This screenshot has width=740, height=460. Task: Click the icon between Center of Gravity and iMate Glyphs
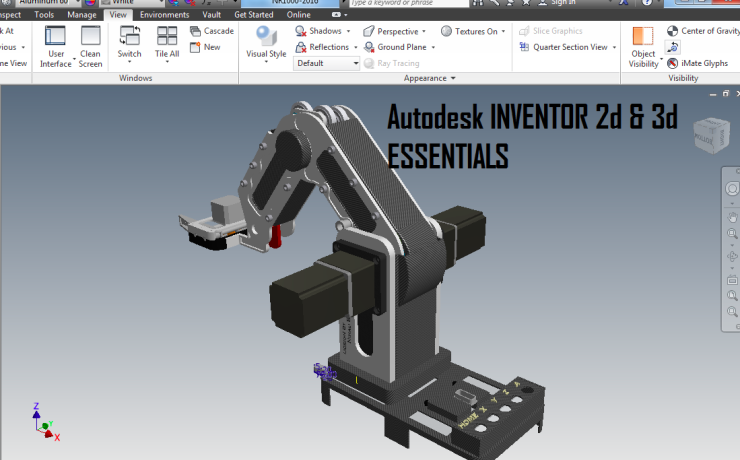673,47
